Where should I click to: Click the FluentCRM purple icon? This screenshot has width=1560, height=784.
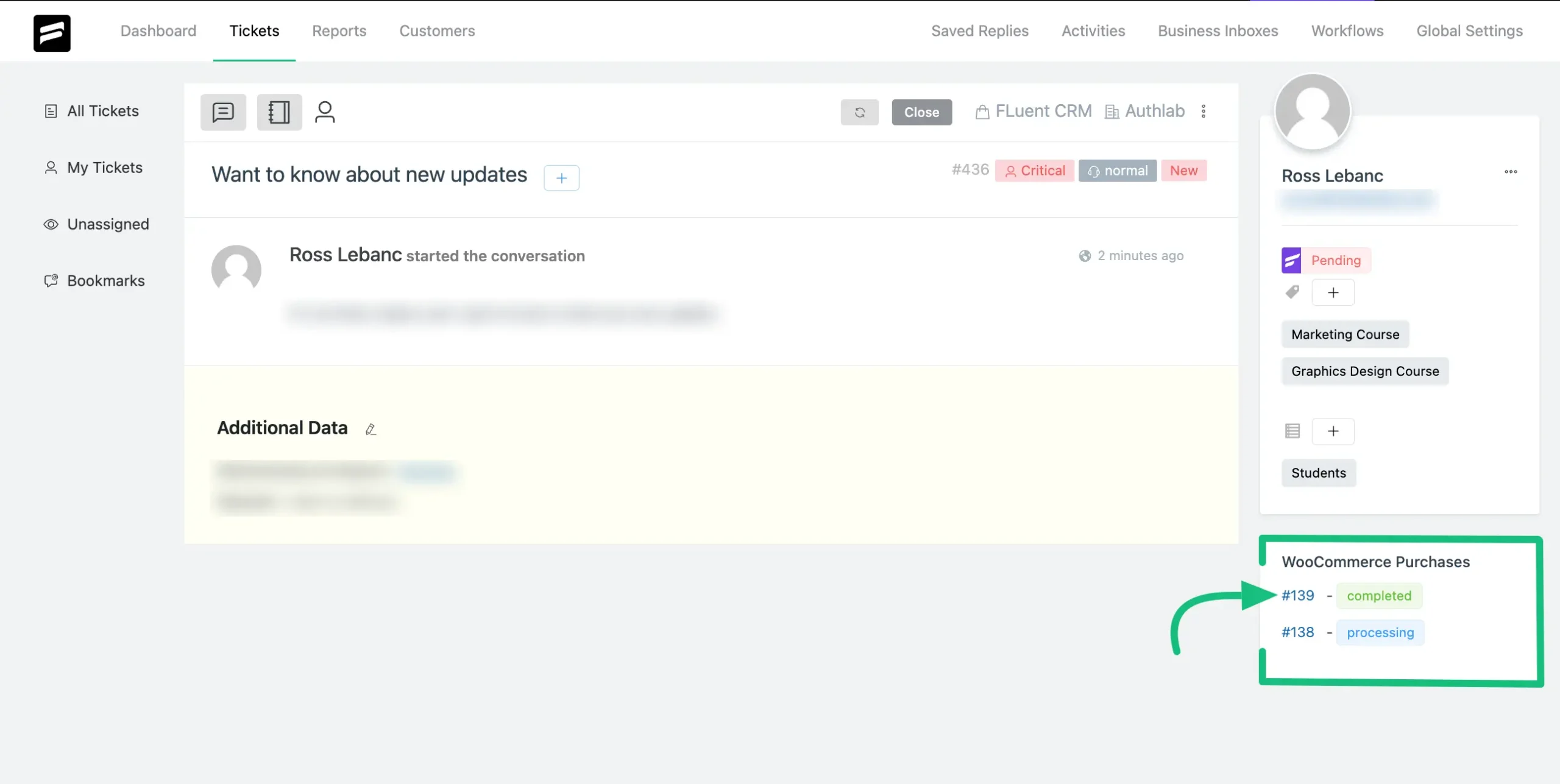(x=1291, y=260)
